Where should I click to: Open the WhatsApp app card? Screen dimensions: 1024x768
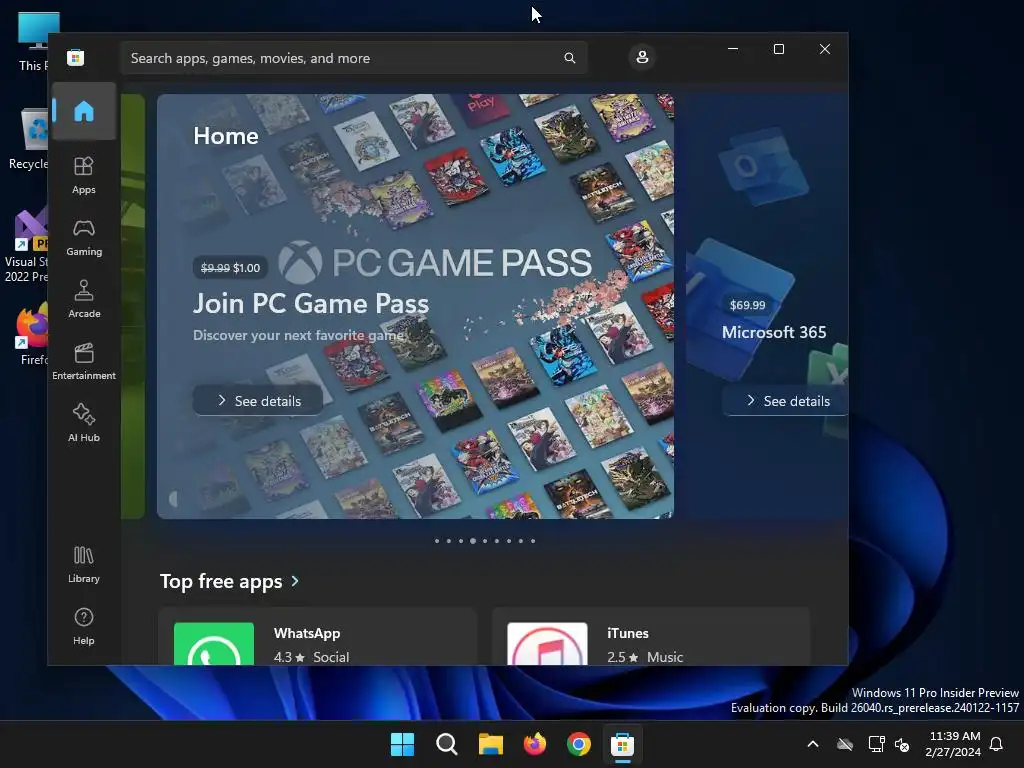click(x=317, y=637)
